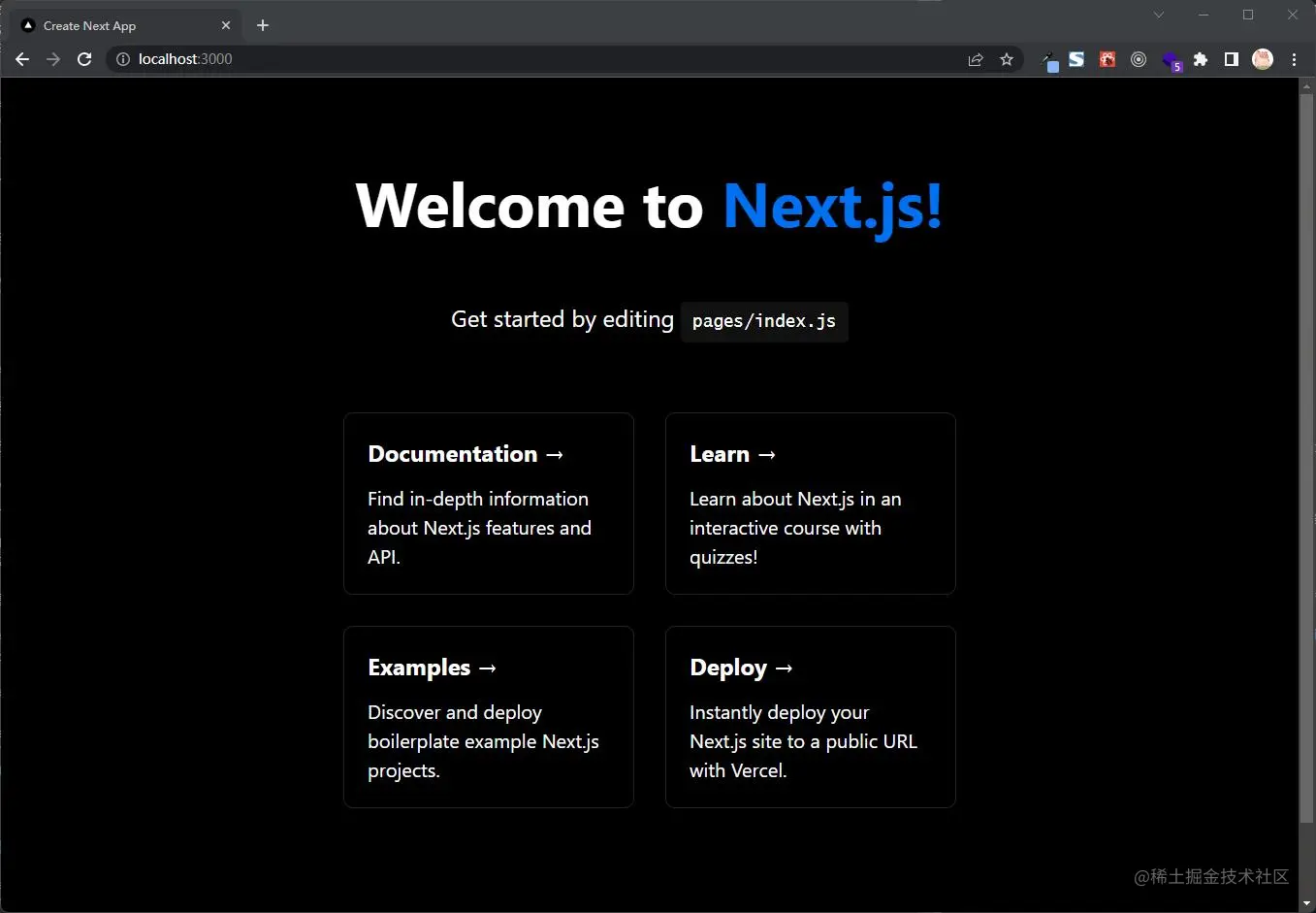Open the Next.js! title link

pyautogui.click(x=832, y=207)
